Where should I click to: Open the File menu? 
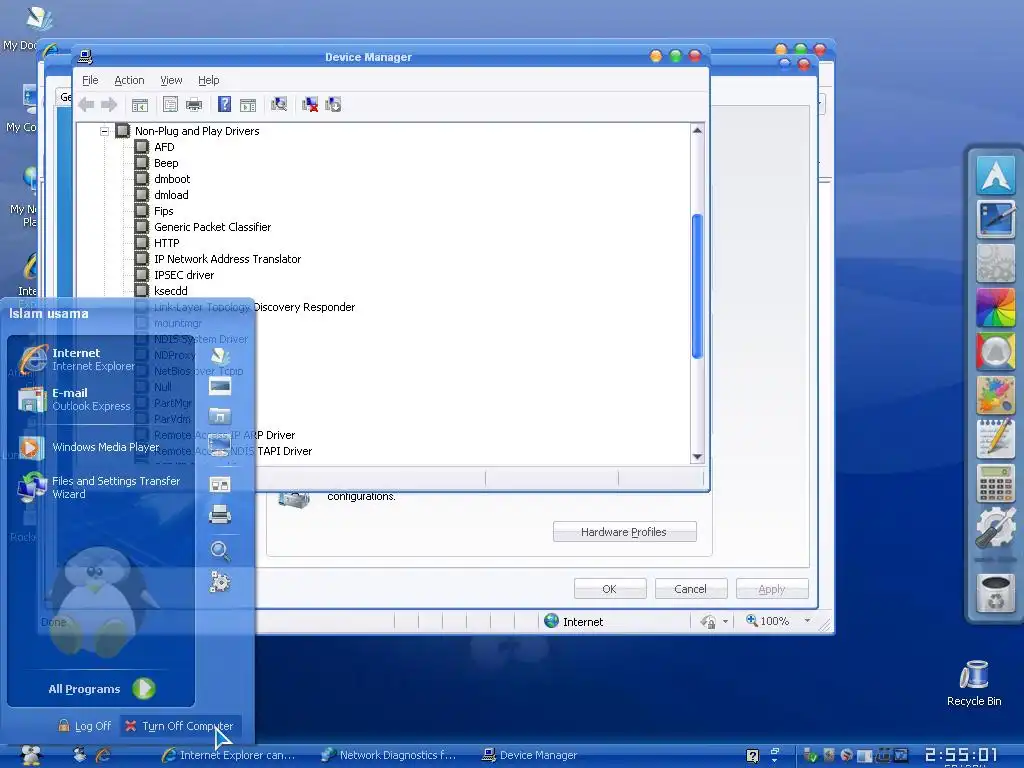[x=90, y=80]
